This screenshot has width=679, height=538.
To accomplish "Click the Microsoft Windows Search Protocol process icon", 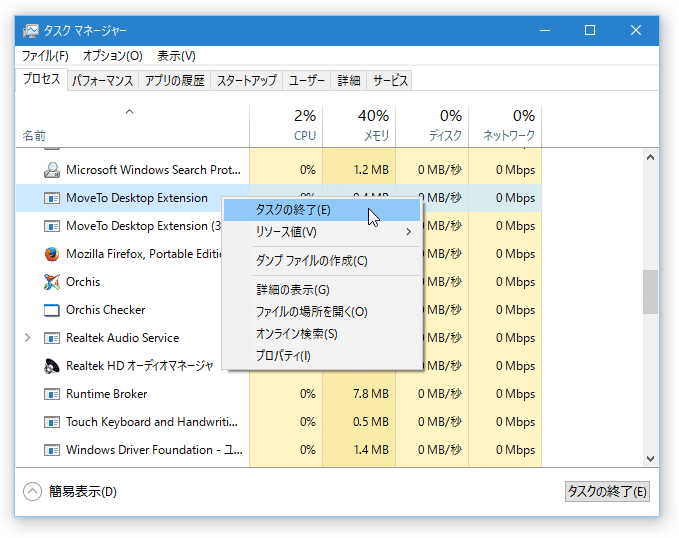I will tap(52, 170).
